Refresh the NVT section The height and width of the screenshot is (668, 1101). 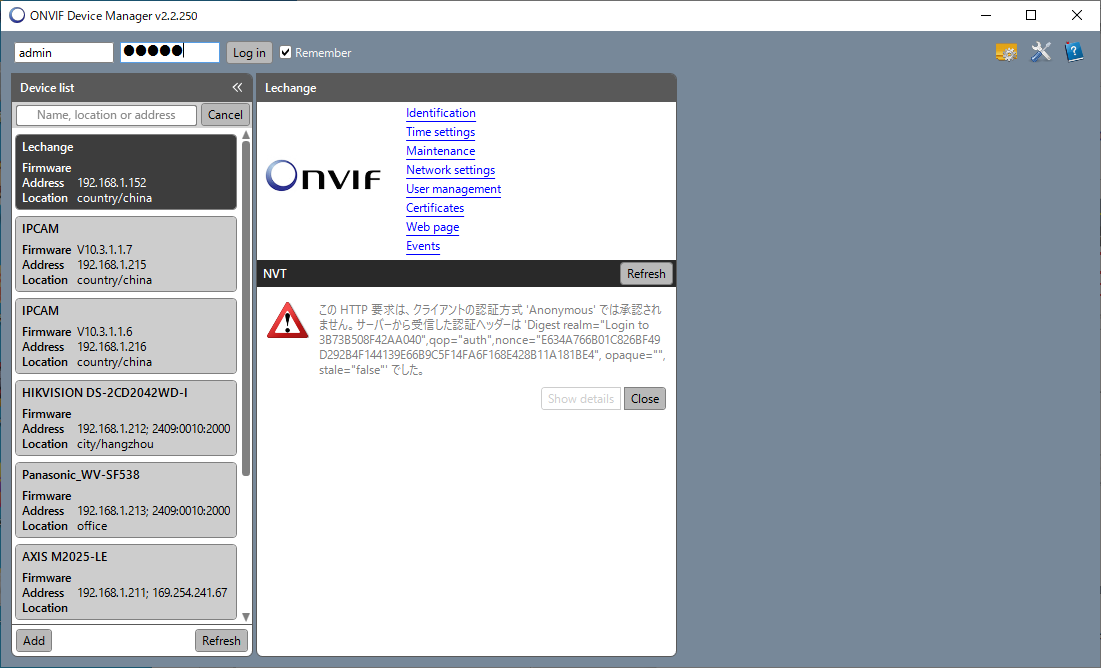point(646,273)
